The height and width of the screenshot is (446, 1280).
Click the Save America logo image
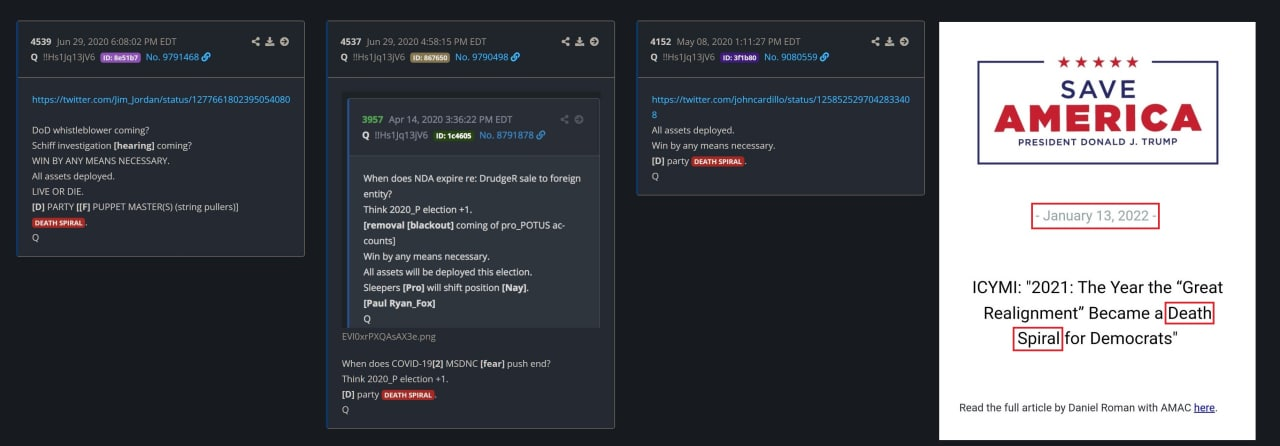(x=1097, y=110)
